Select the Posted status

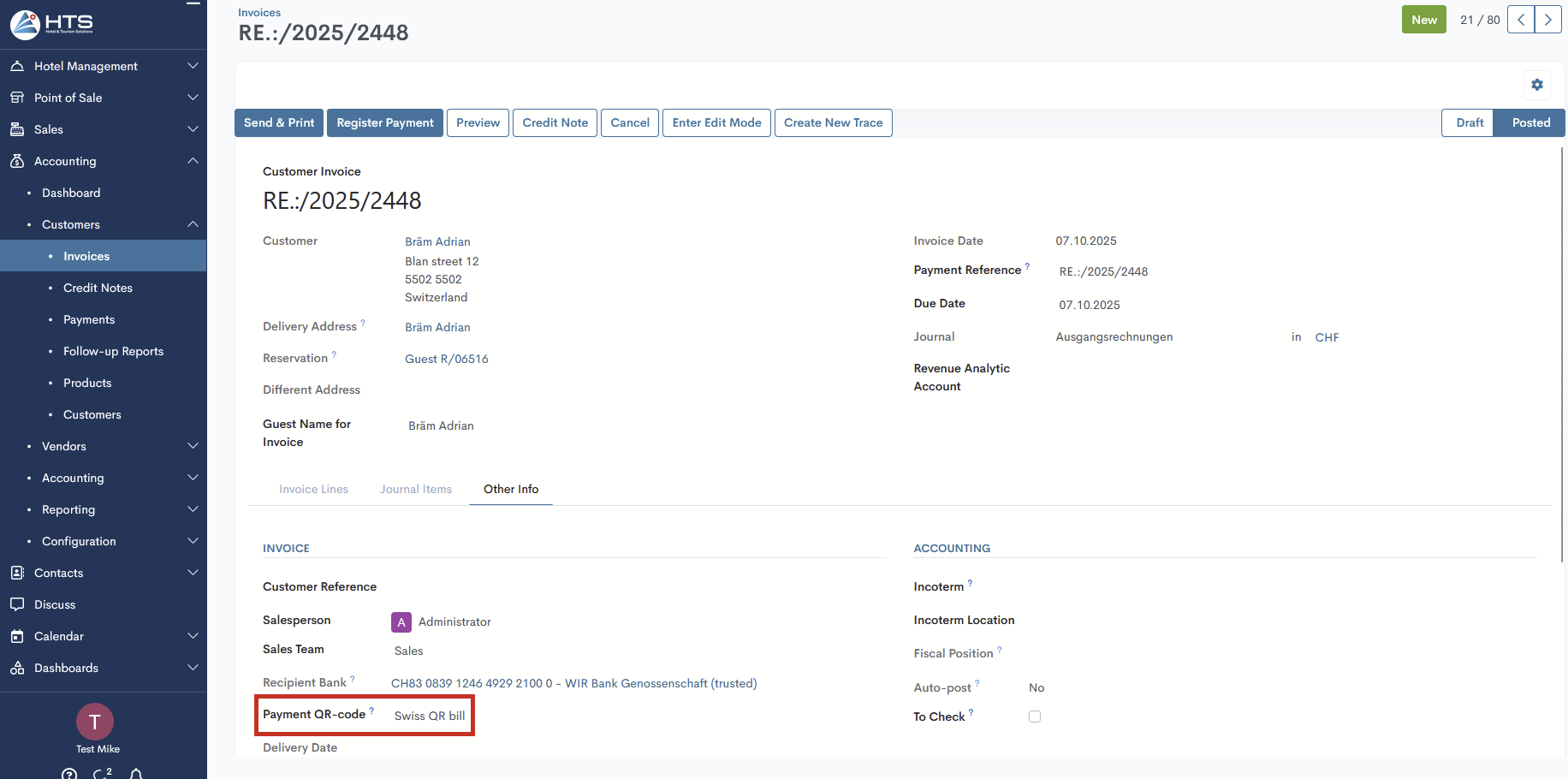tap(1530, 122)
